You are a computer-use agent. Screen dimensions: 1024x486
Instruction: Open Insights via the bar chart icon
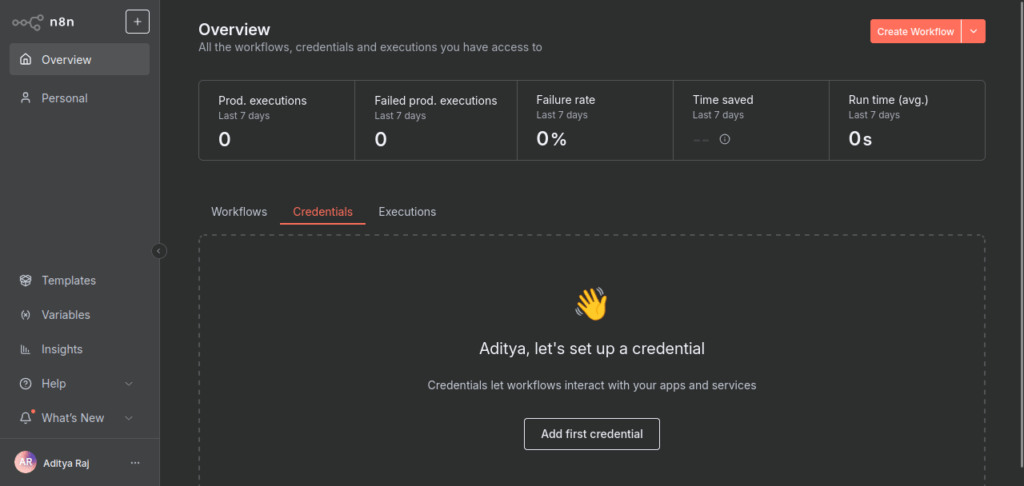coord(26,350)
